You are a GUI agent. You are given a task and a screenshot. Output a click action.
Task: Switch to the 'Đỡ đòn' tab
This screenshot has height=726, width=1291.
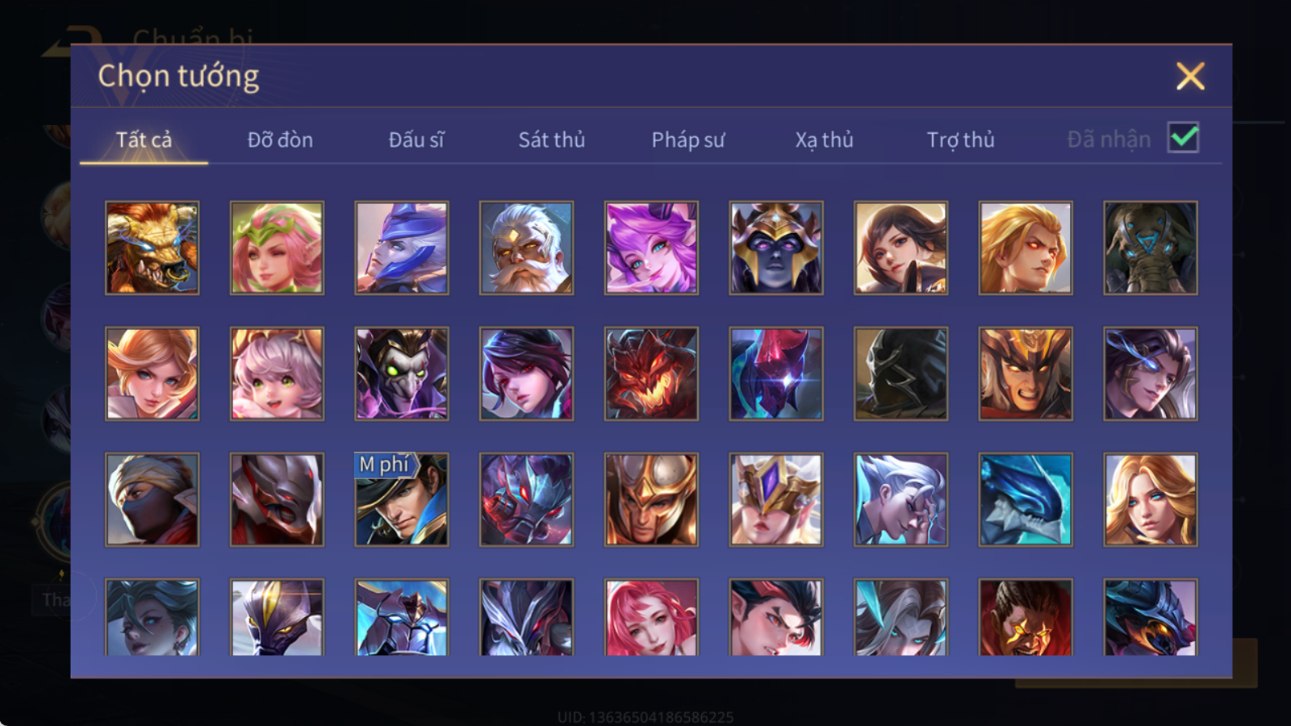click(280, 140)
